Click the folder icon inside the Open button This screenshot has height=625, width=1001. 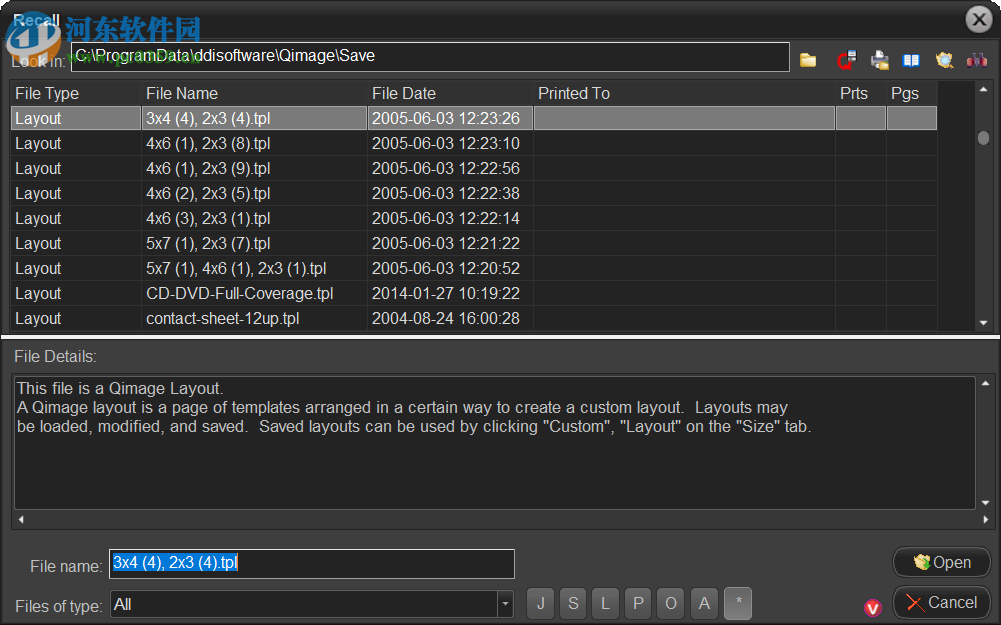[923, 562]
